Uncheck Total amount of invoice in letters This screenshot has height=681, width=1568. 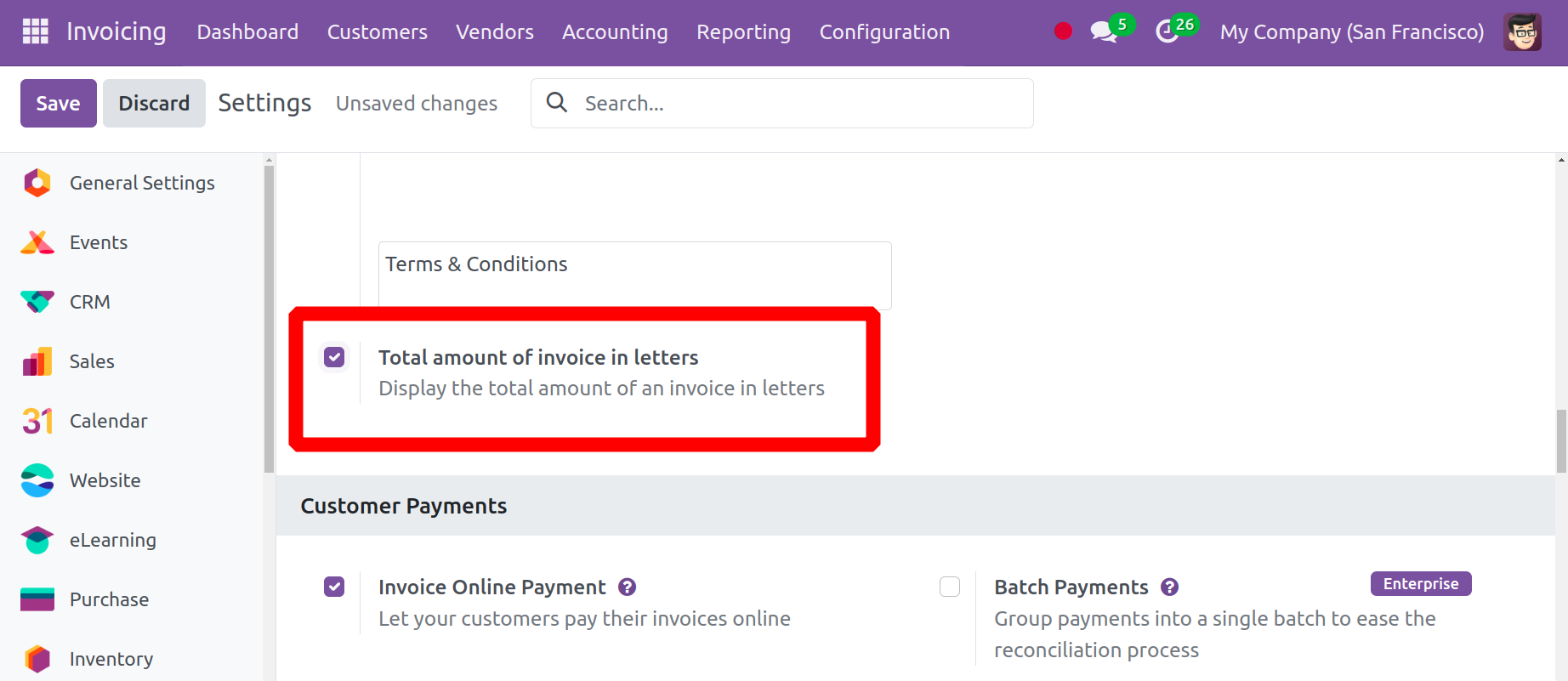pyautogui.click(x=334, y=357)
